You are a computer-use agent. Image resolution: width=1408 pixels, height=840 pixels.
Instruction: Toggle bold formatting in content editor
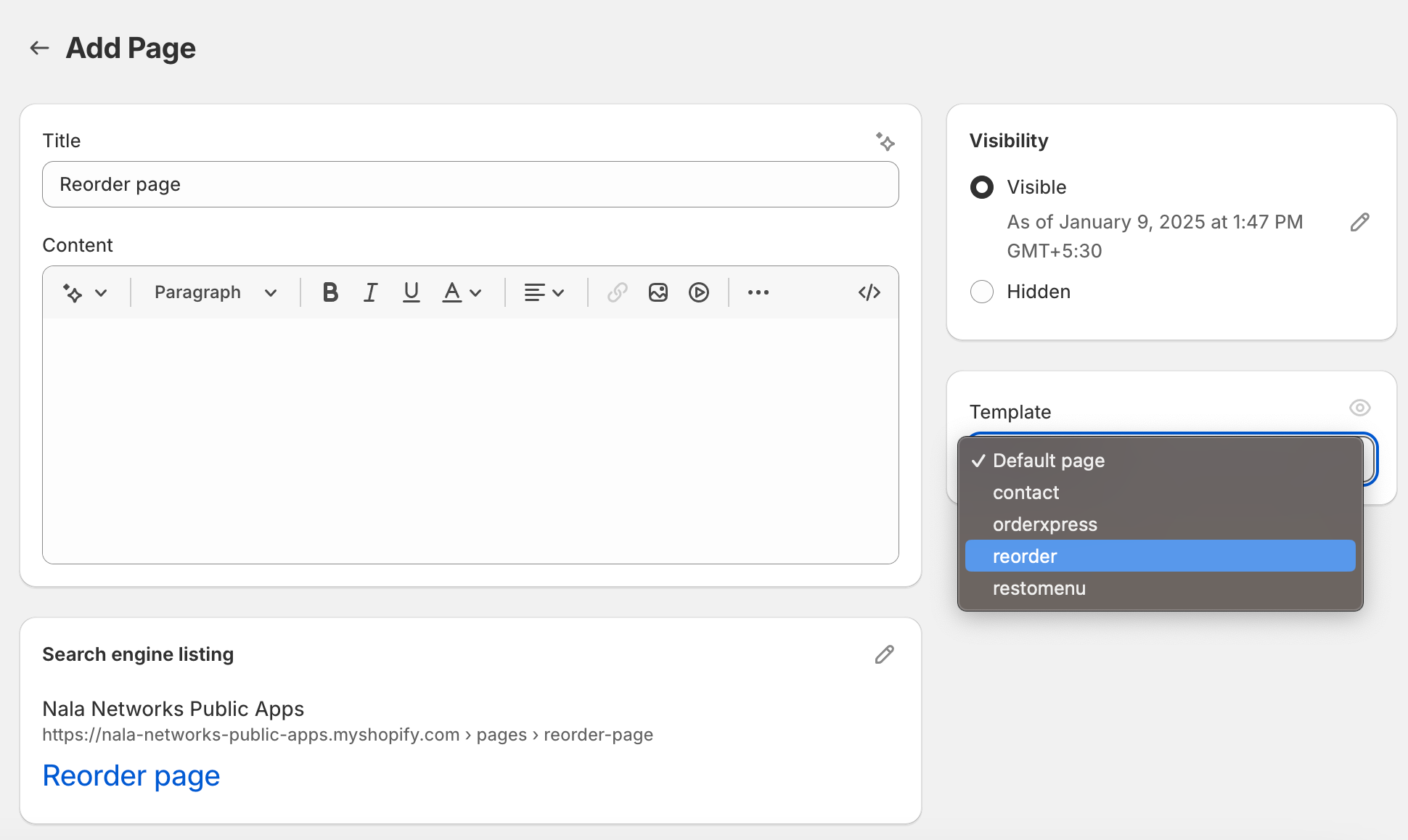tap(330, 292)
